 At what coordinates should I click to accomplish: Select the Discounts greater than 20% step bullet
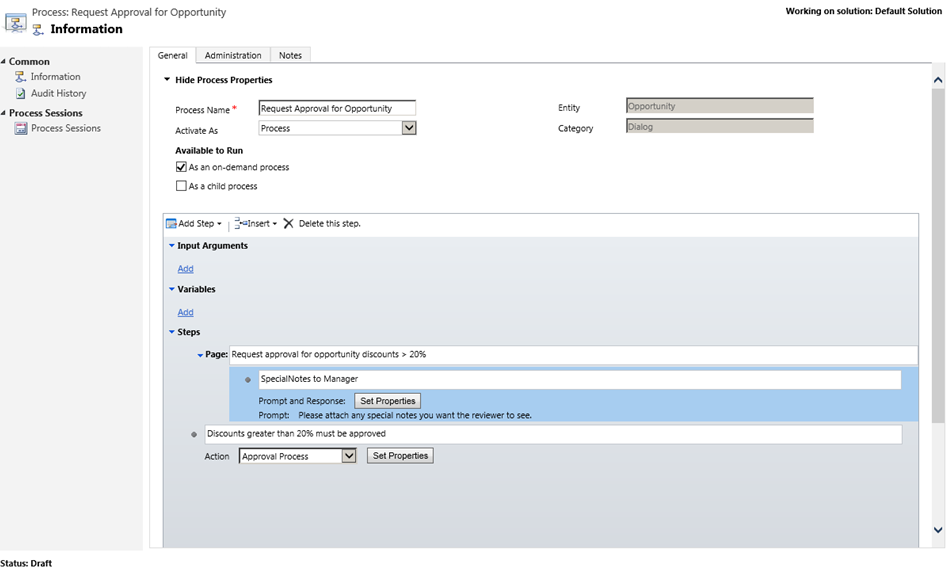pos(194,434)
